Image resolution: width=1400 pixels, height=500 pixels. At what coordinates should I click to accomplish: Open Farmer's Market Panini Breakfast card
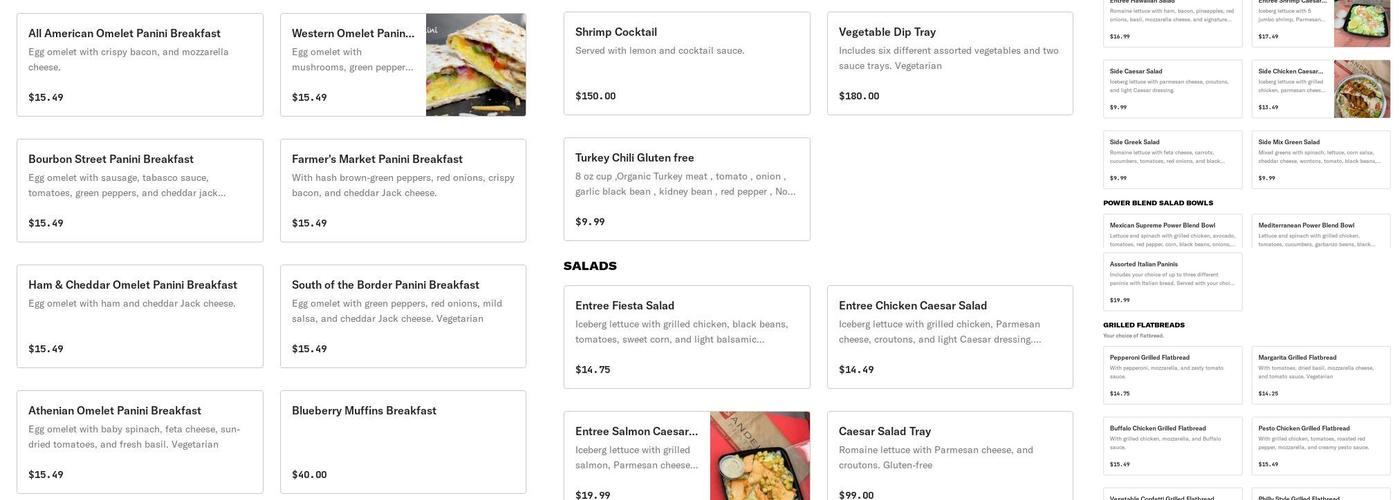pyautogui.click(x=403, y=190)
